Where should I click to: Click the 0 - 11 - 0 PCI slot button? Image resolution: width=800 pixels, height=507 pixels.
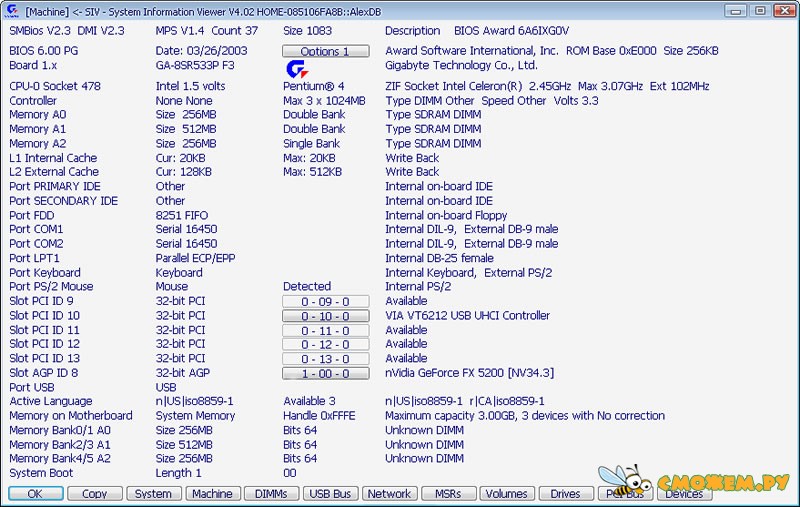326,331
